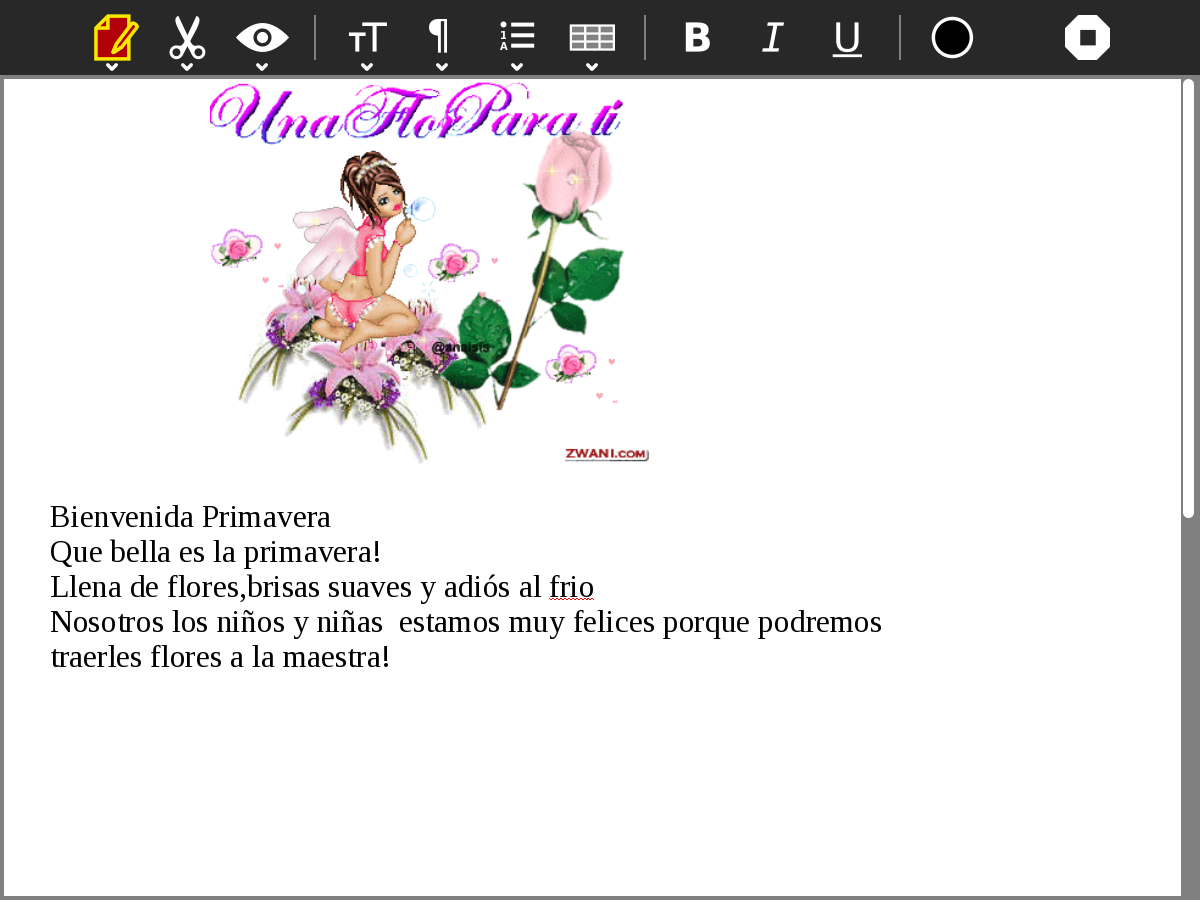The width and height of the screenshot is (1200, 900).
Task: Expand the chevron under the table icon
Action: coord(592,67)
